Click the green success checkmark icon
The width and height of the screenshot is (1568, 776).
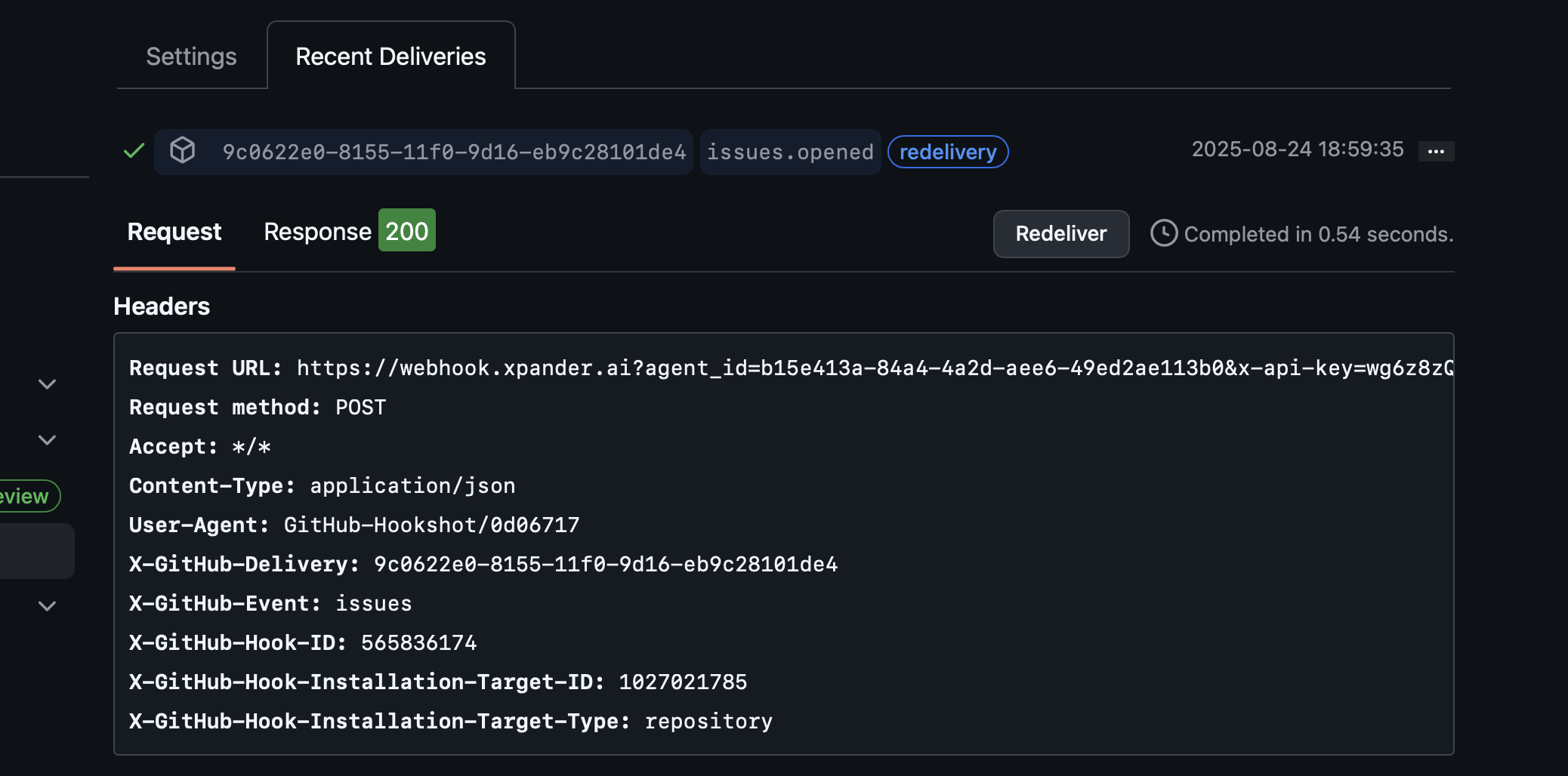tap(133, 151)
